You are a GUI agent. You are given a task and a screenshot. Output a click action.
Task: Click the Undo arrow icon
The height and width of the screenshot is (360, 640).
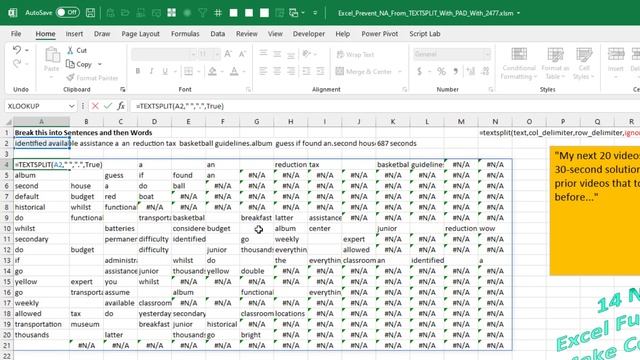(x=17, y=50)
